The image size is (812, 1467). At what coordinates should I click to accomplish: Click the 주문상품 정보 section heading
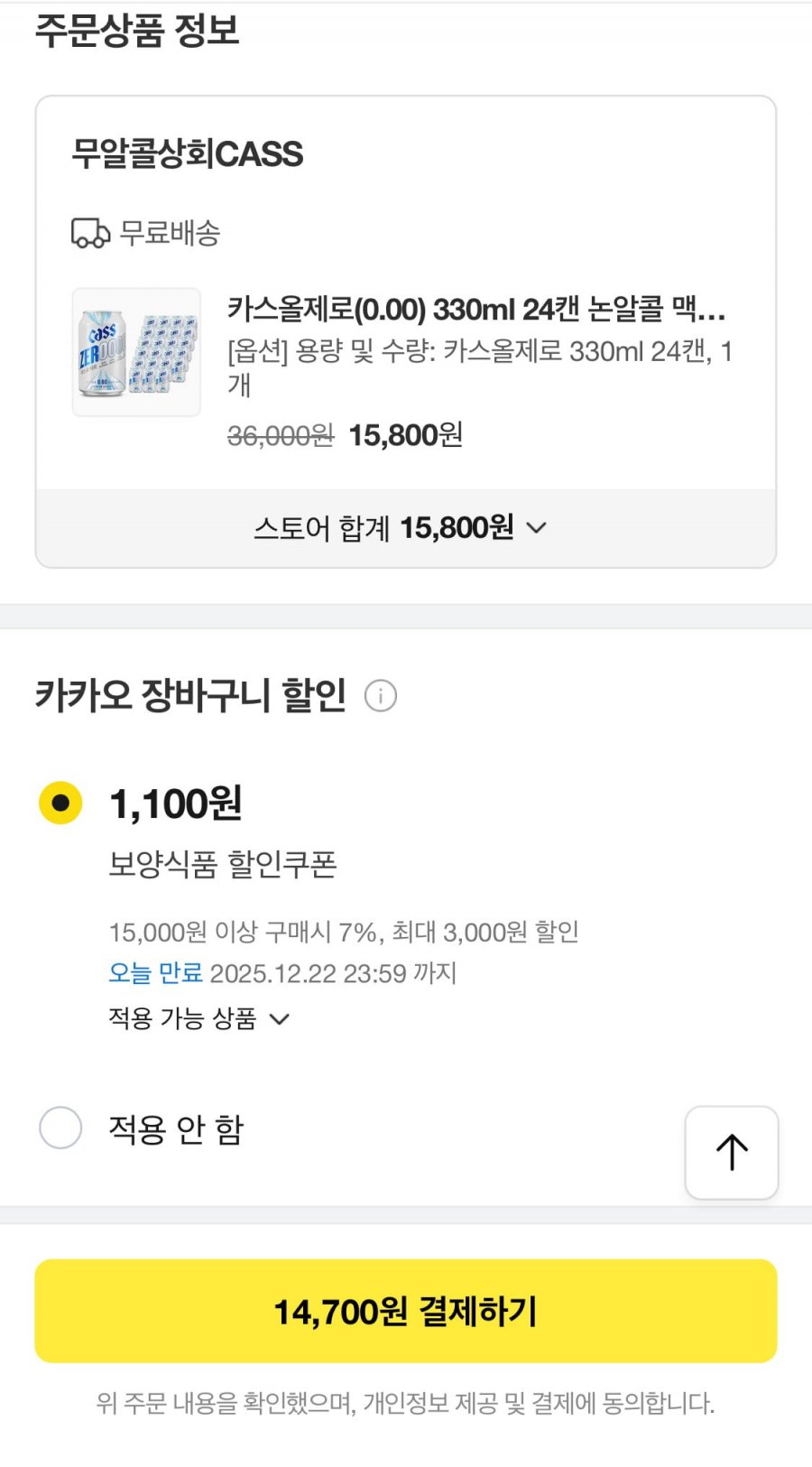click(137, 31)
